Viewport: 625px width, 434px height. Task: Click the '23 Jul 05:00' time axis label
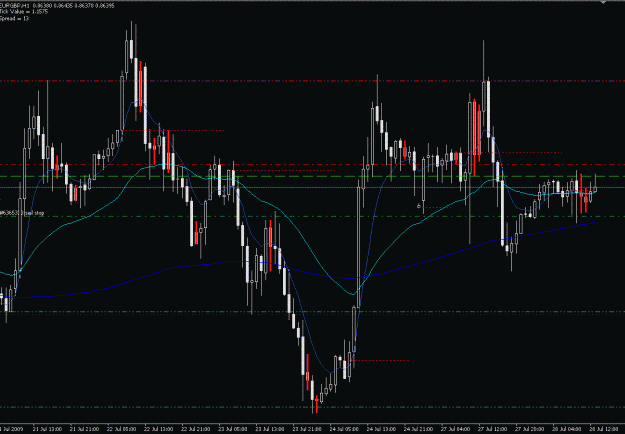pos(233,429)
